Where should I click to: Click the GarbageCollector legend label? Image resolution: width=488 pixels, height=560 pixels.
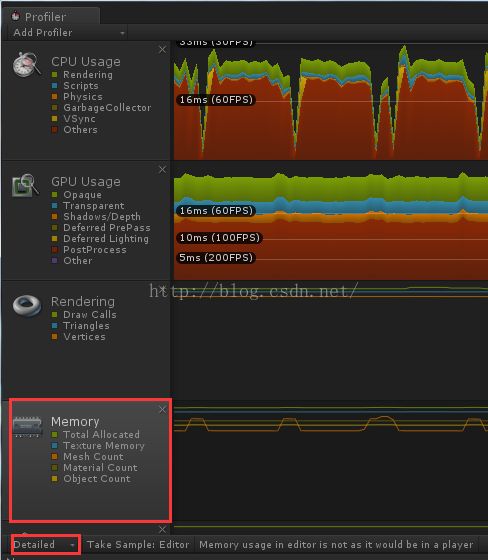[107, 108]
